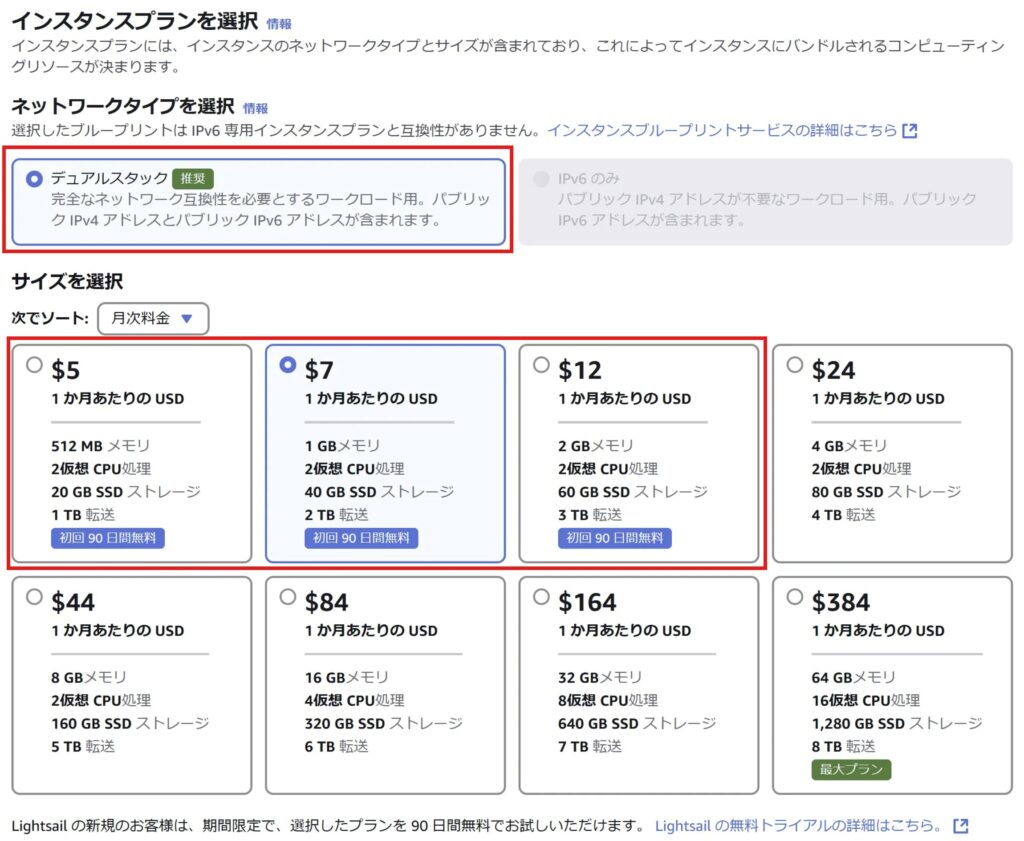Viewport: 1024px width, 841px height.
Task: Click the 最大プラン badge on the $384 plan
Action: click(x=851, y=769)
